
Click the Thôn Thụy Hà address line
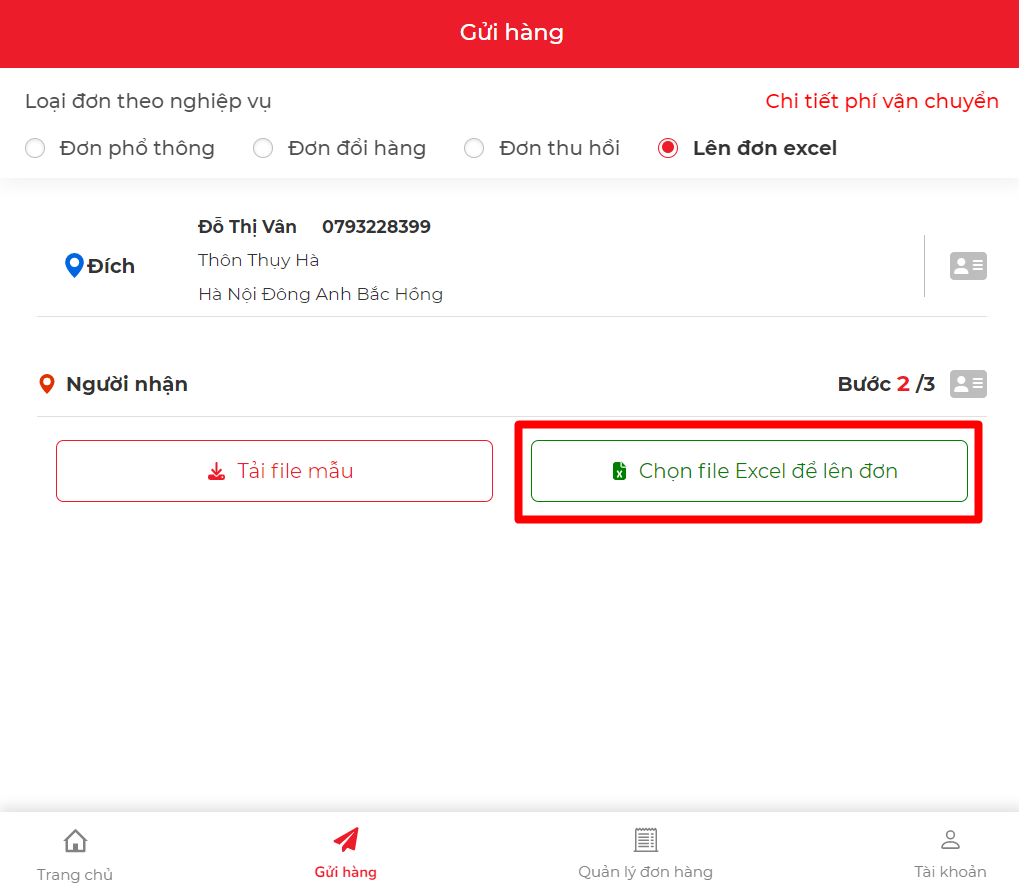(258, 260)
